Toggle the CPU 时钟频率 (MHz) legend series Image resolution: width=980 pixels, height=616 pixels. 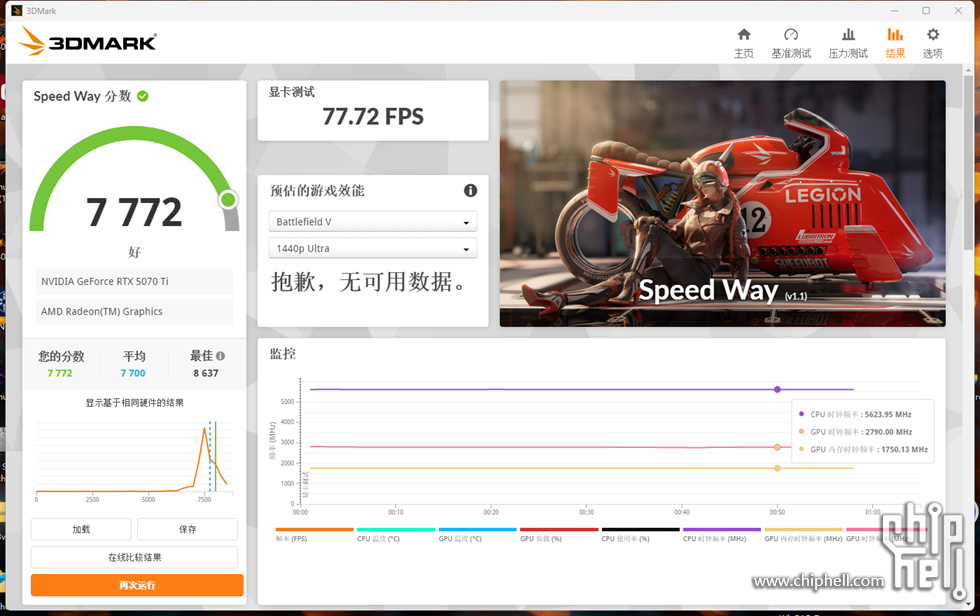pyautogui.click(x=722, y=534)
